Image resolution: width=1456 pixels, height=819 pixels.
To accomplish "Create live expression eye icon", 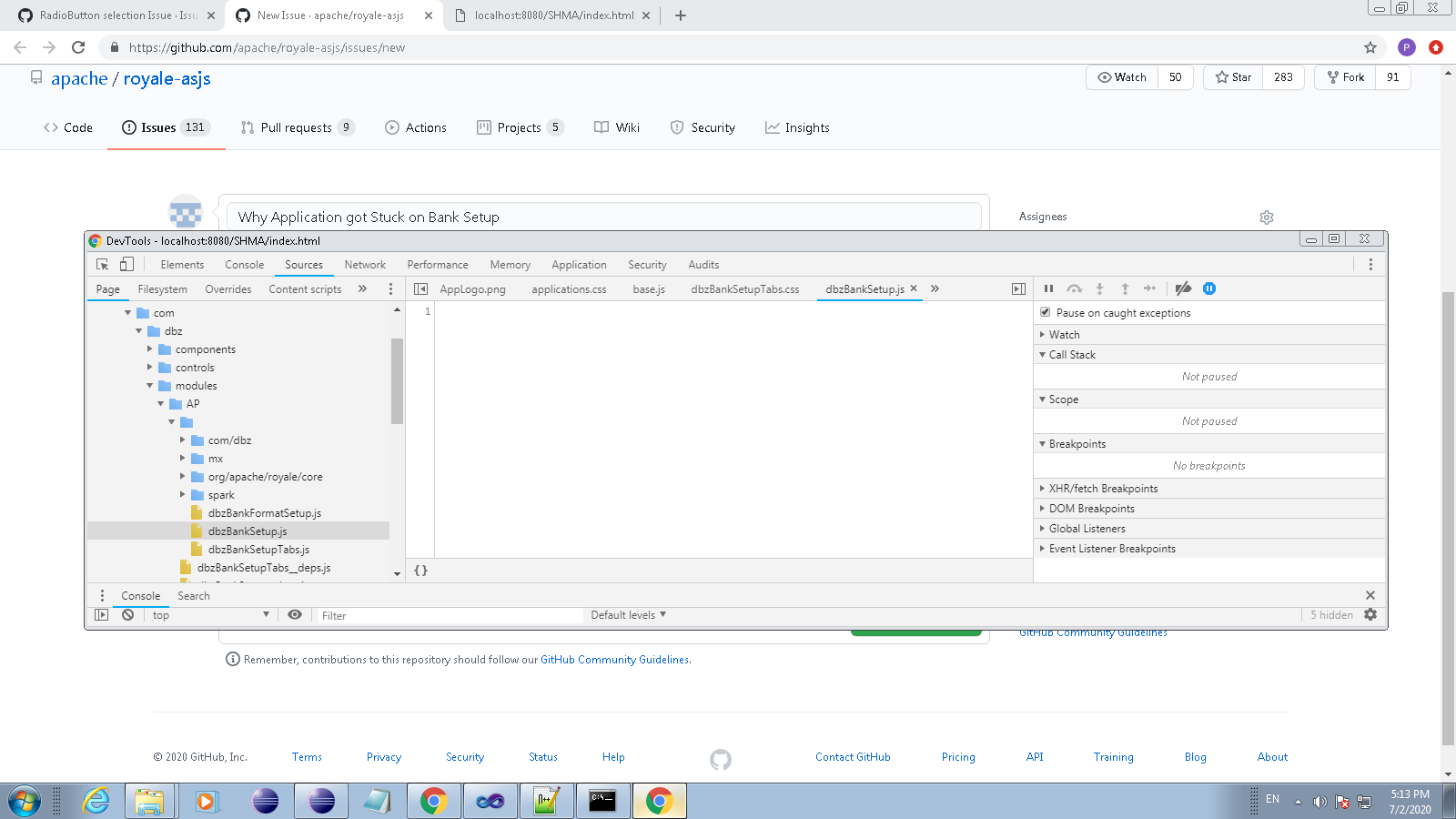I will tap(295, 615).
